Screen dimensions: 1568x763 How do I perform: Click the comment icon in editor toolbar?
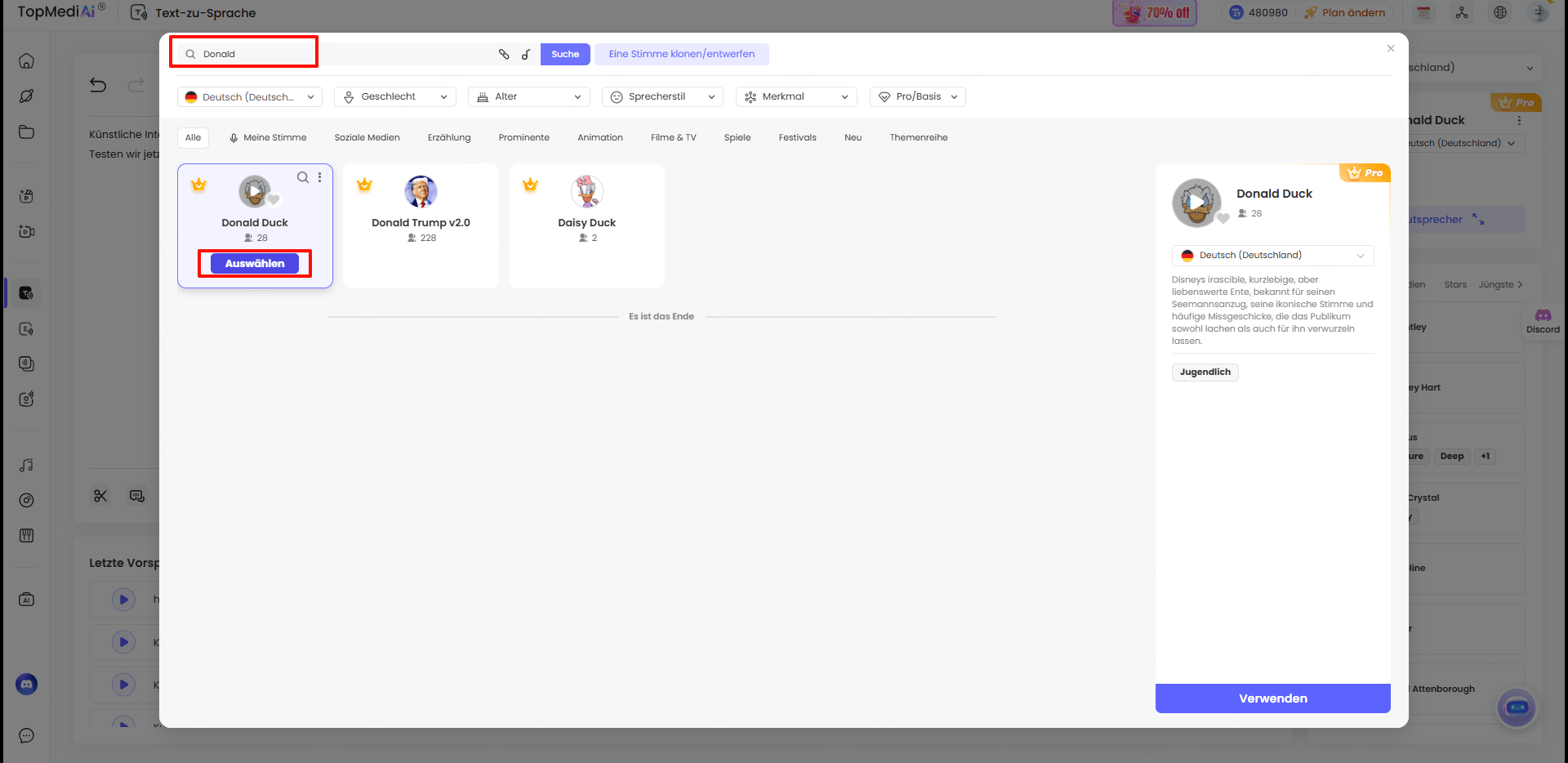pyautogui.click(x=137, y=496)
